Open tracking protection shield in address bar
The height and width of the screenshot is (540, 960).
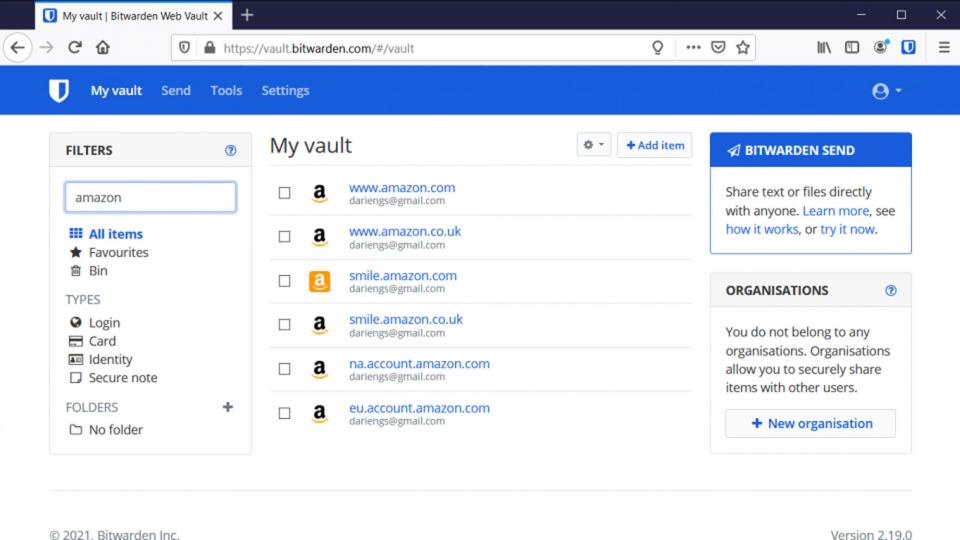[x=184, y=48]
